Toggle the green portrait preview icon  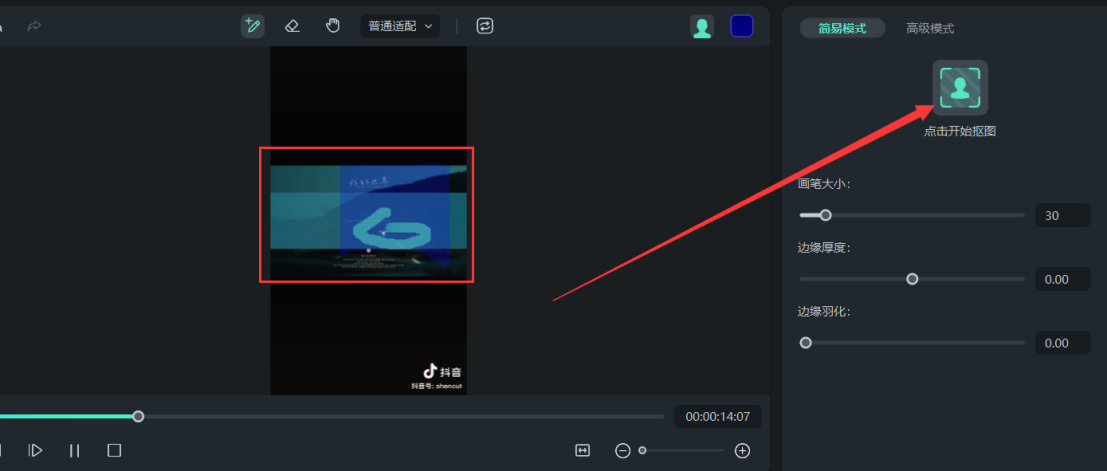point(702,27)
